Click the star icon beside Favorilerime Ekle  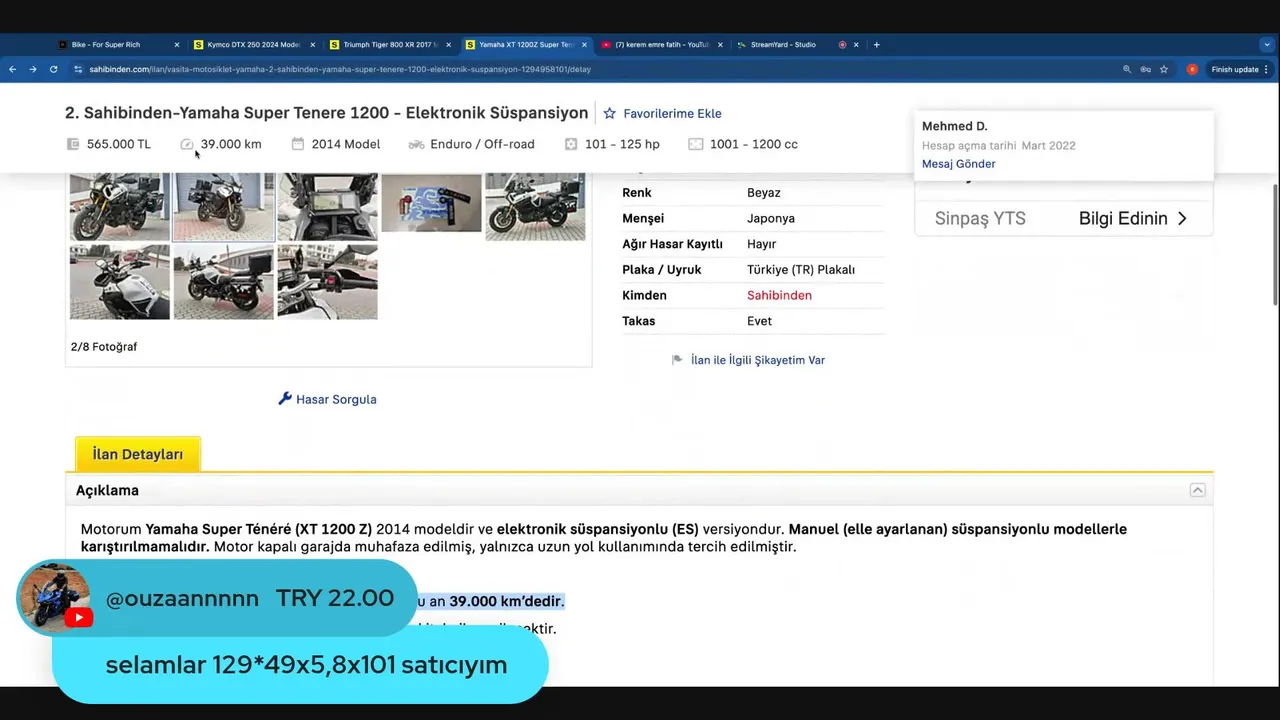click(609, 114)
